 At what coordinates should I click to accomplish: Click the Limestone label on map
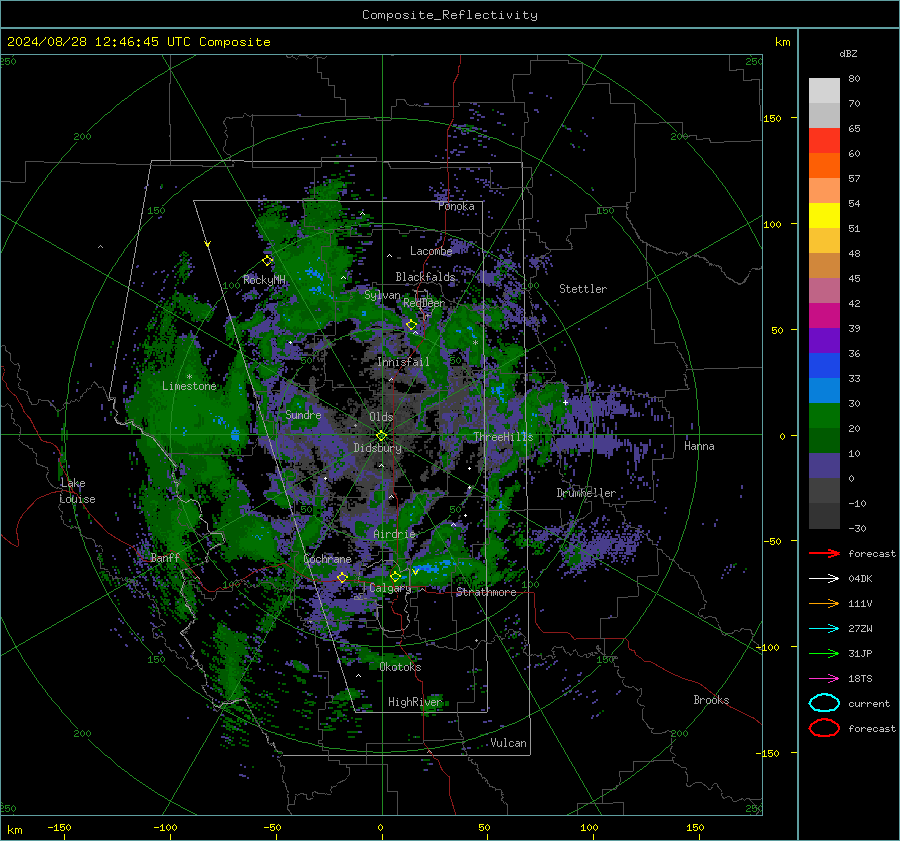point(189,386)
